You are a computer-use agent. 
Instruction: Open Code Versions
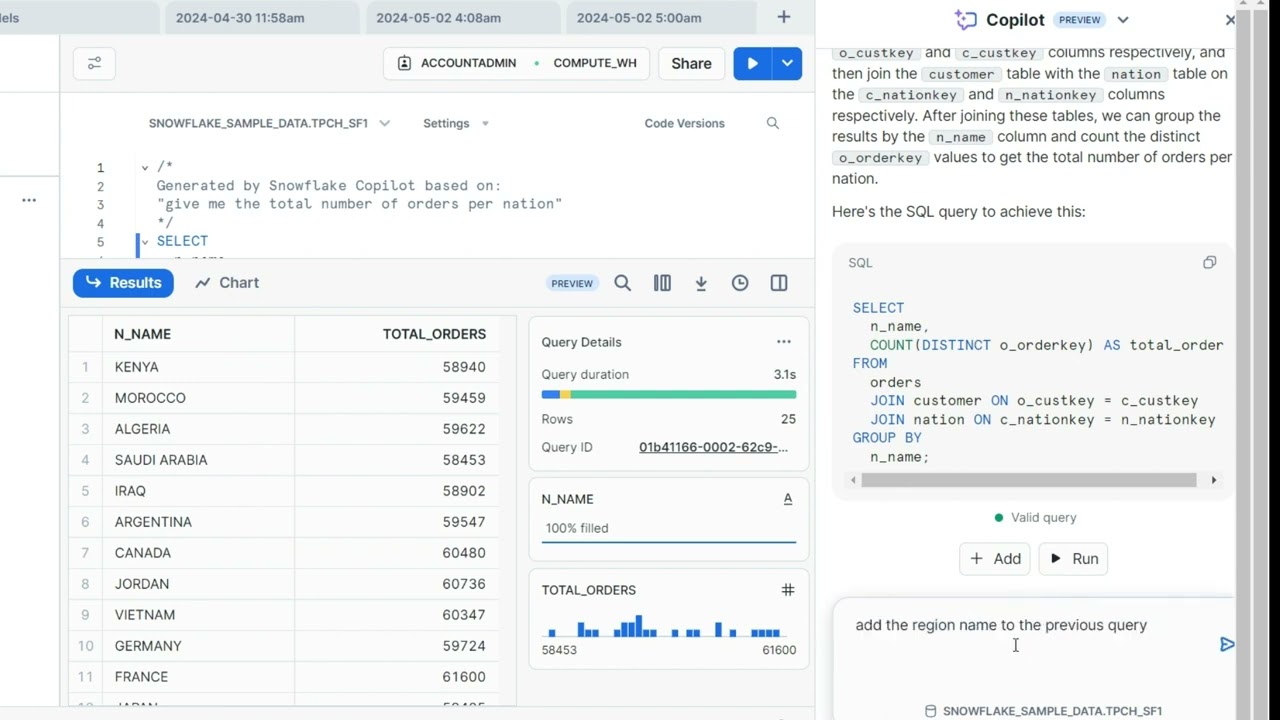tap(684, 123)
